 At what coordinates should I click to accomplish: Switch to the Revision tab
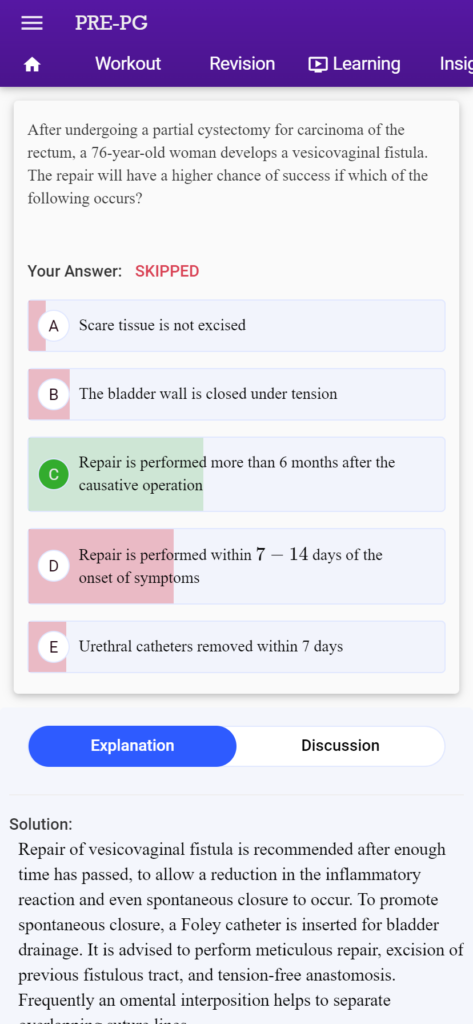coord(242,64)
